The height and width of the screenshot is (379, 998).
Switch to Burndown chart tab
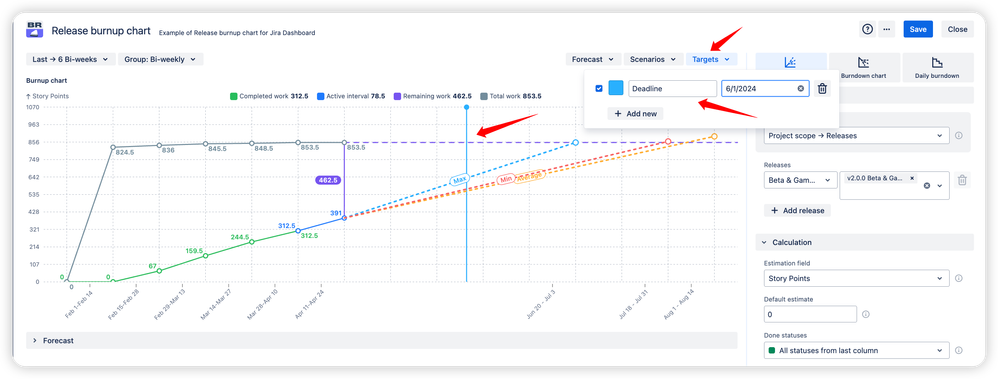tap(864, 68)
